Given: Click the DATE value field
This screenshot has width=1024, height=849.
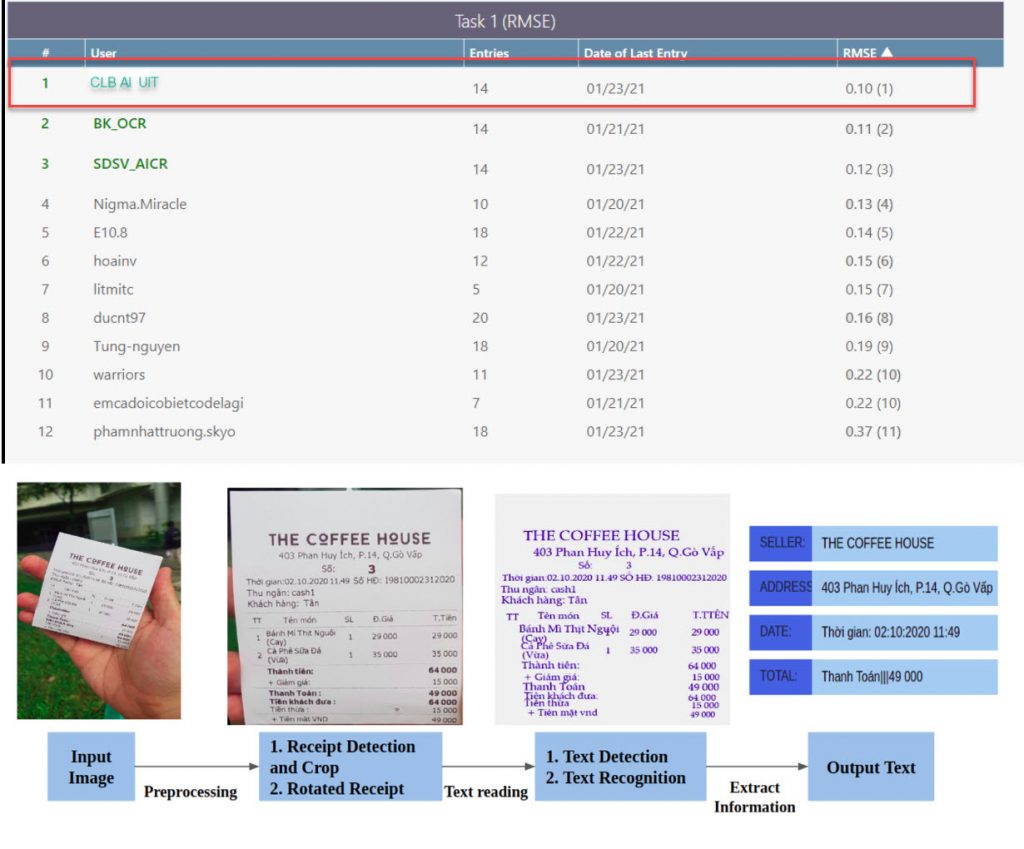Looking at the screenshot, I should pos(905,632).
